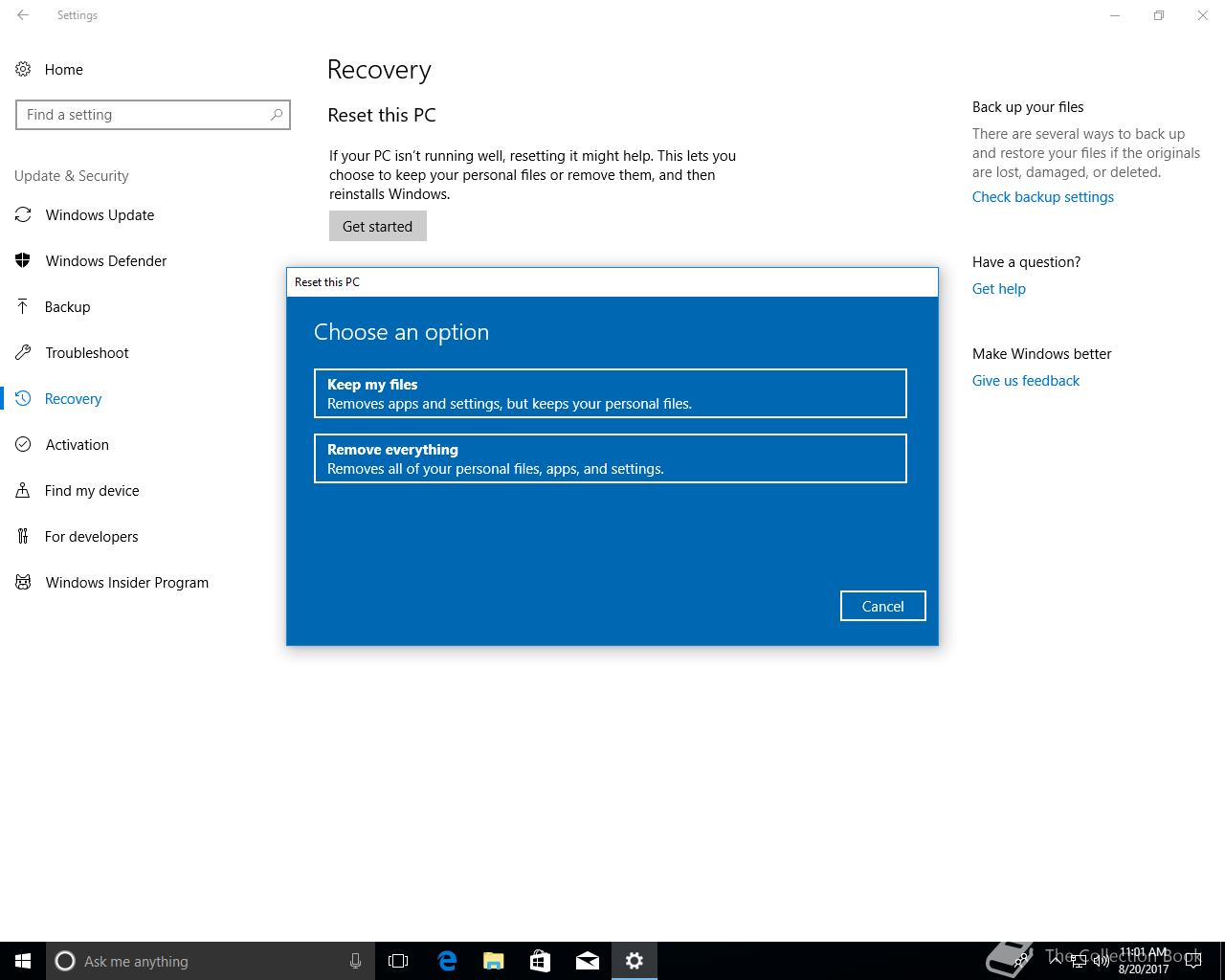
Task: Open Microsoft Edge from the taskbar
Action: click(447, 961)
